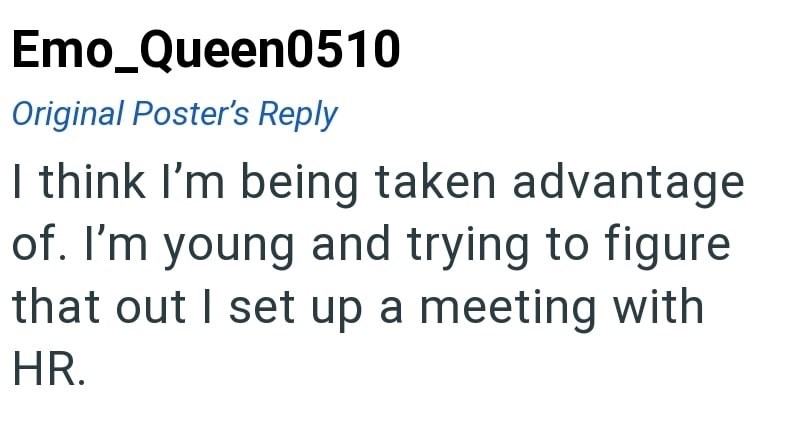
Task: Click the word "Reply" in the blue label
Action: coord(298,114)
